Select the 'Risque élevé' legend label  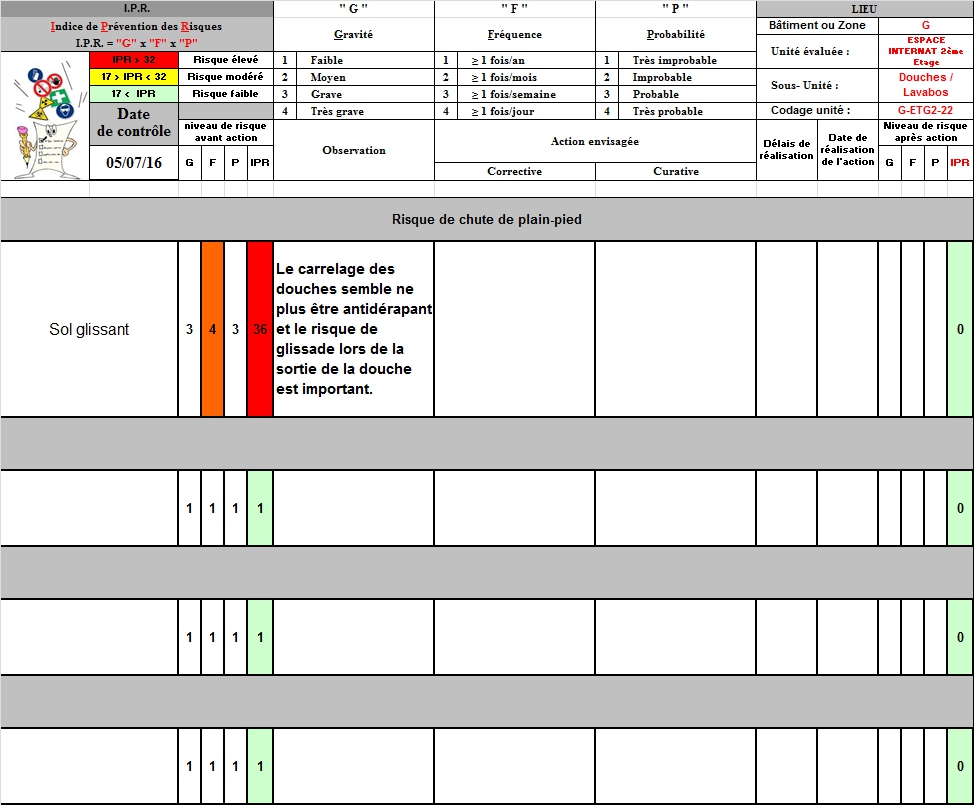click(x=224, y=60)
